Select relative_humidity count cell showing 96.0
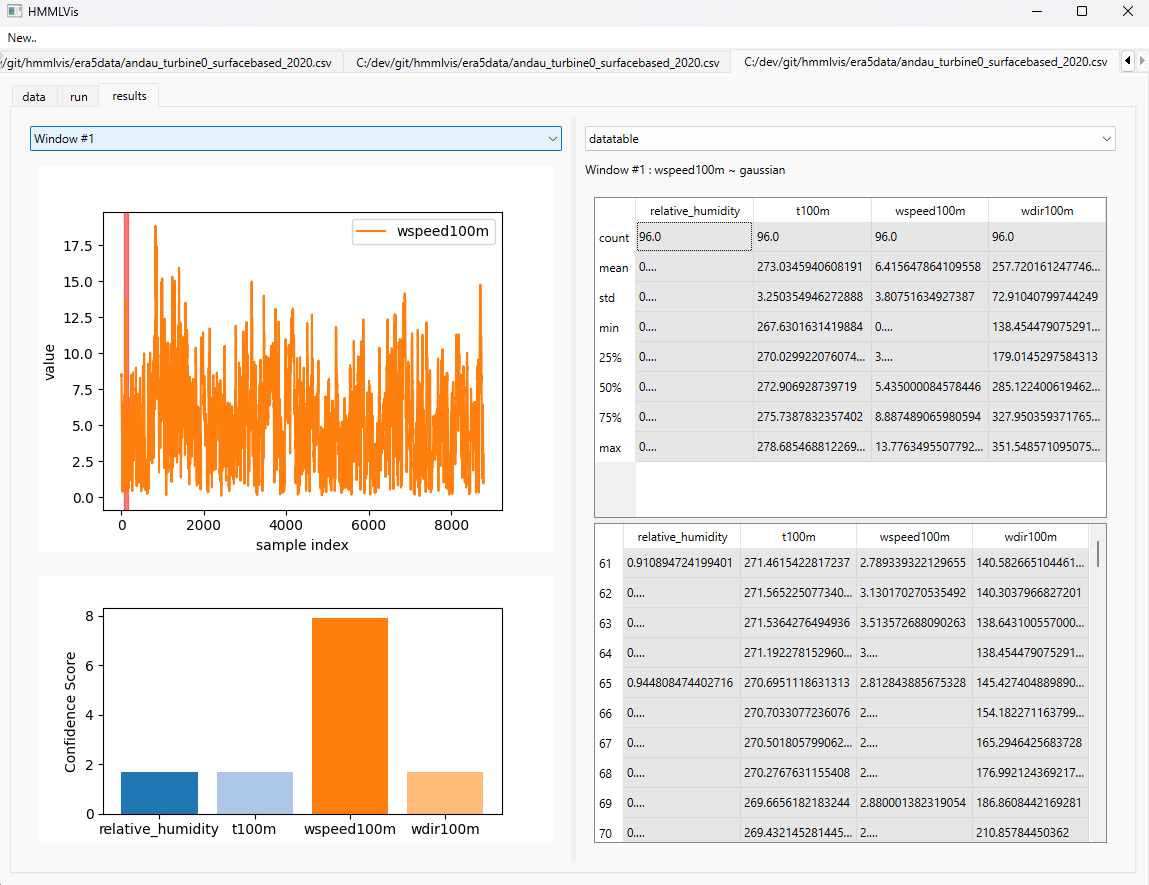1149x885 pixels. pyautogui.click(x=693, y=237)
